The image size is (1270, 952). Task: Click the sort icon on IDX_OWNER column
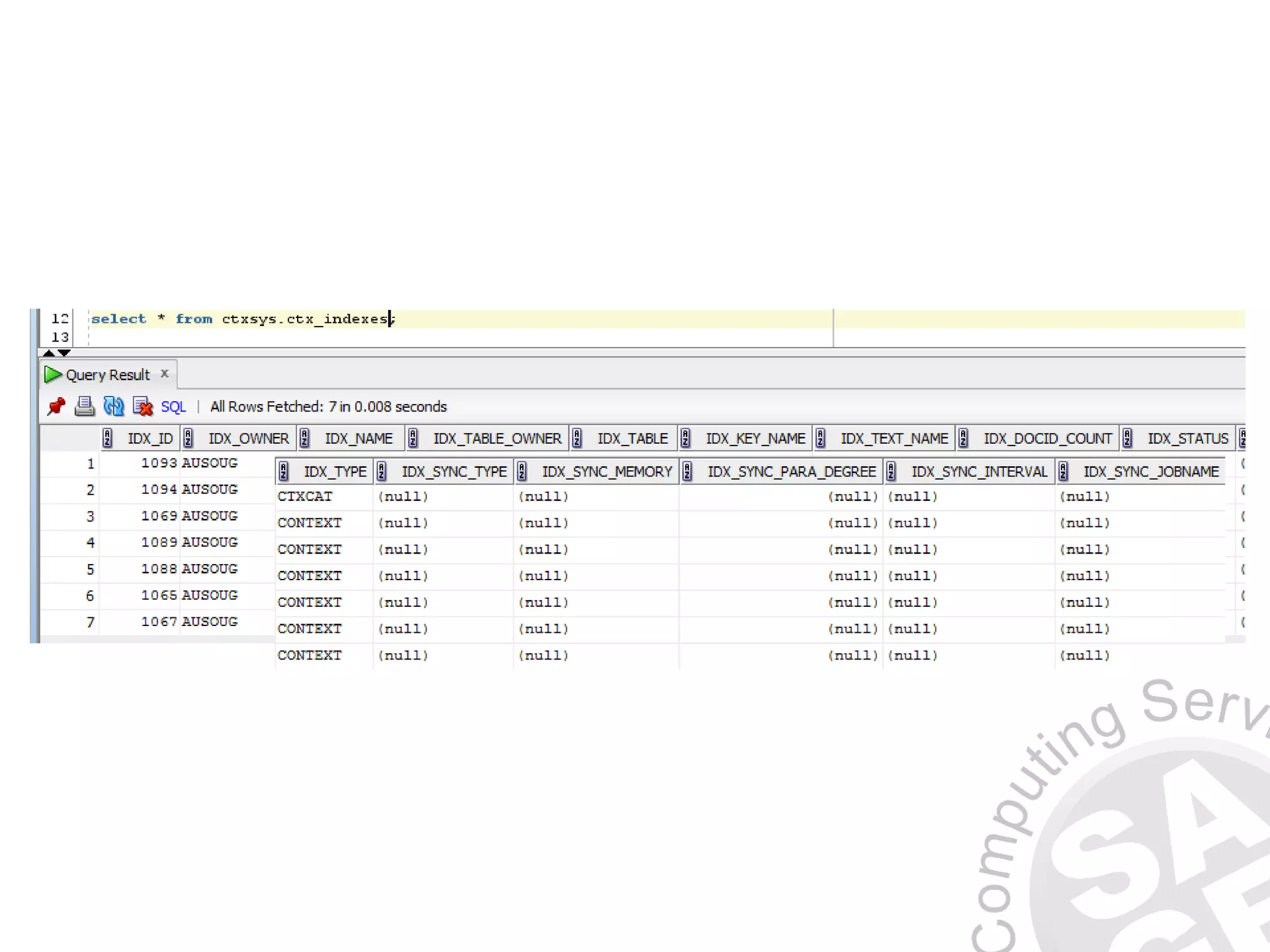[x=189, y=438]
